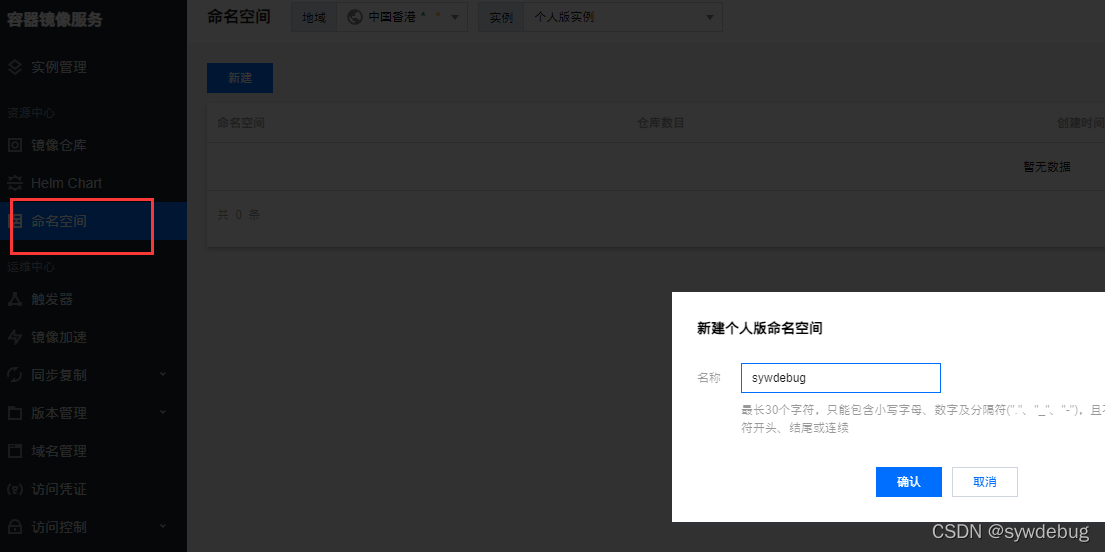Expand 访问控制 submenu chevron
Viewport: 1105px width, 552px height.
click(163, 526)
